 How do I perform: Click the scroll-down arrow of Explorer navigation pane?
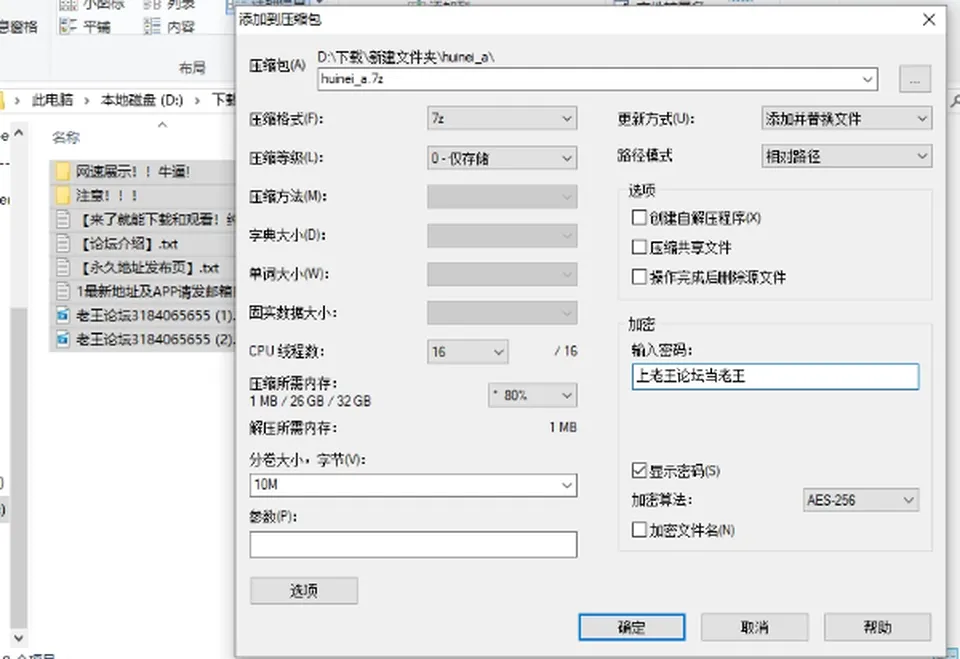[18, 638]
